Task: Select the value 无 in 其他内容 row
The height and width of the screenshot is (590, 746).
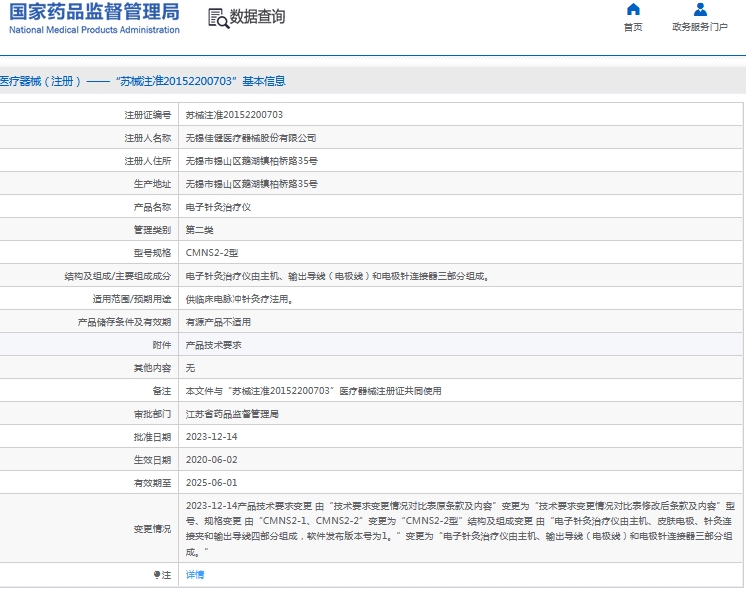Action: click(190, 368)
